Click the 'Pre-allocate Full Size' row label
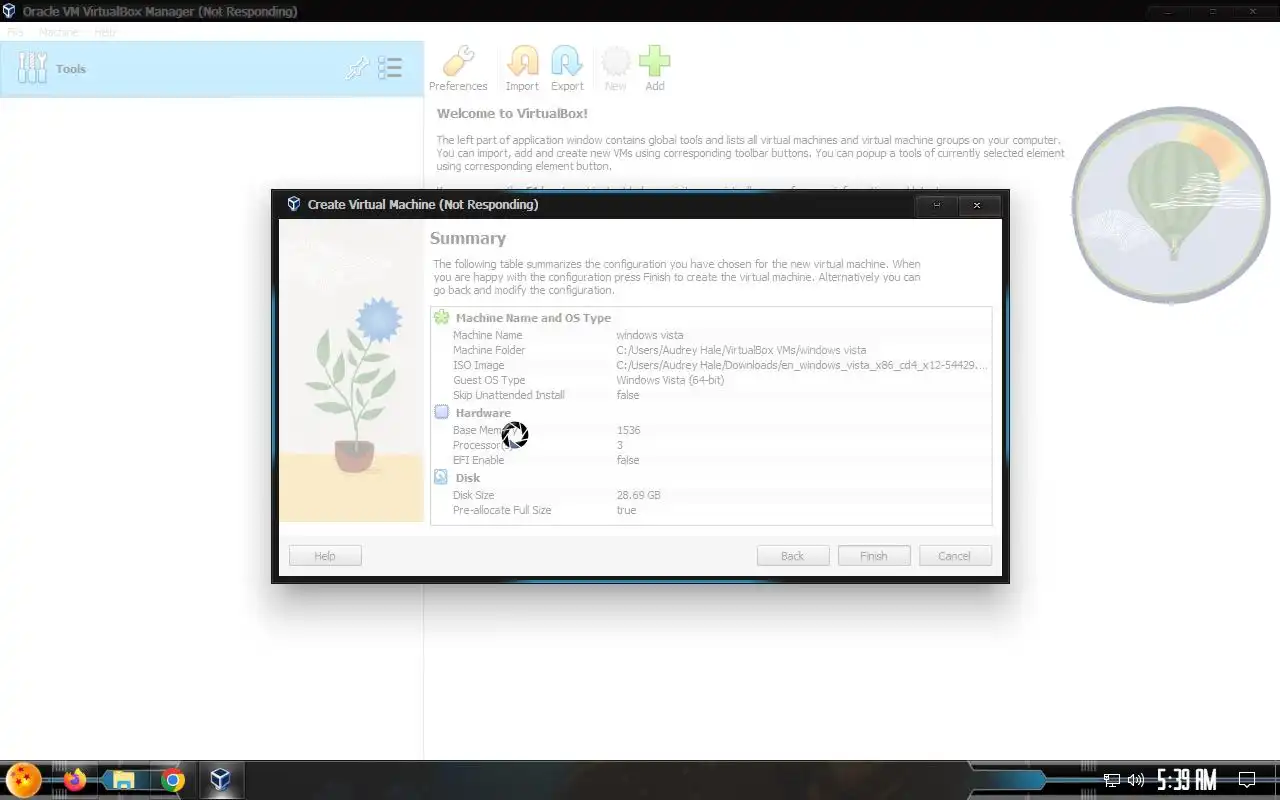The height and width of the screenshot is (800, 1280). pyautogui.click(x=502, y=510)
